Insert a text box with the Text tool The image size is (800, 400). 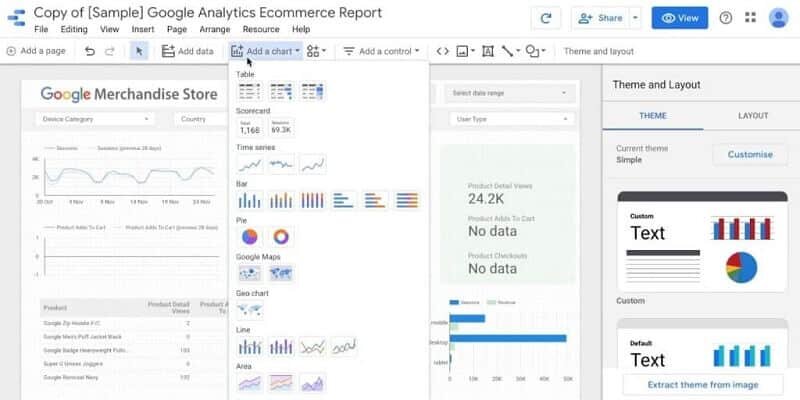pos(488,51)
